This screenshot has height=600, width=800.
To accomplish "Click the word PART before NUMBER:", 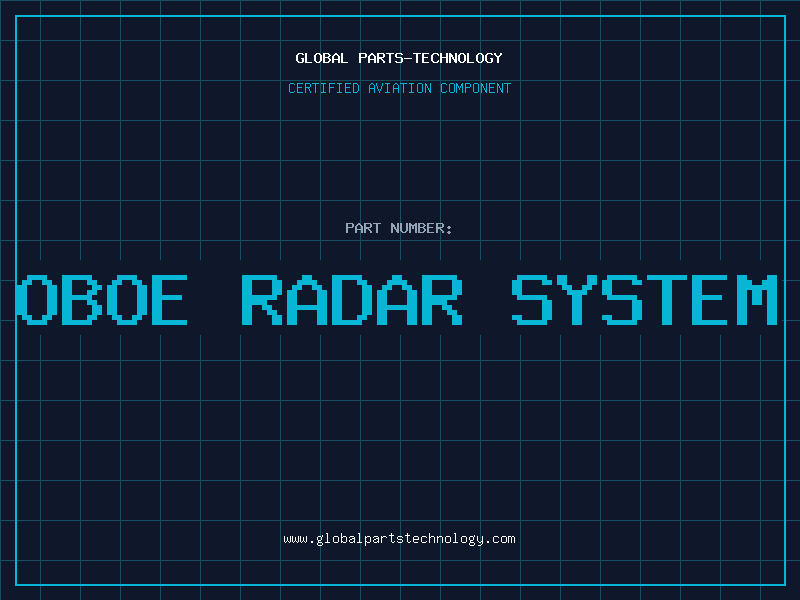I will click(x=363, y=228).
